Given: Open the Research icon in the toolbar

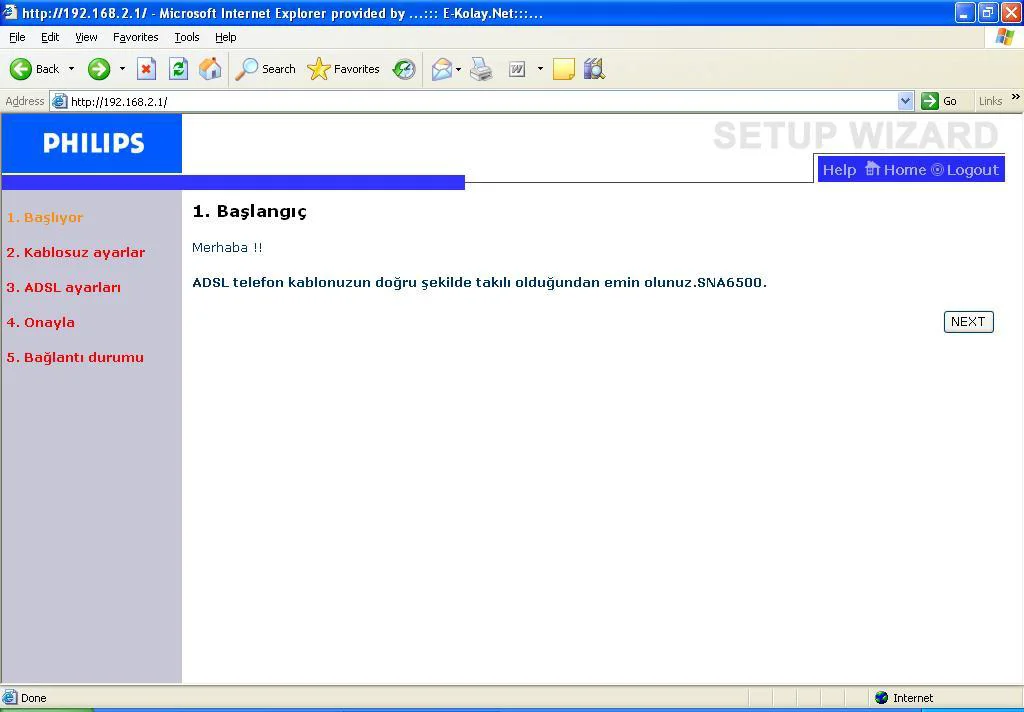Looking at the screenshot, I should click(x=594, y=69).
